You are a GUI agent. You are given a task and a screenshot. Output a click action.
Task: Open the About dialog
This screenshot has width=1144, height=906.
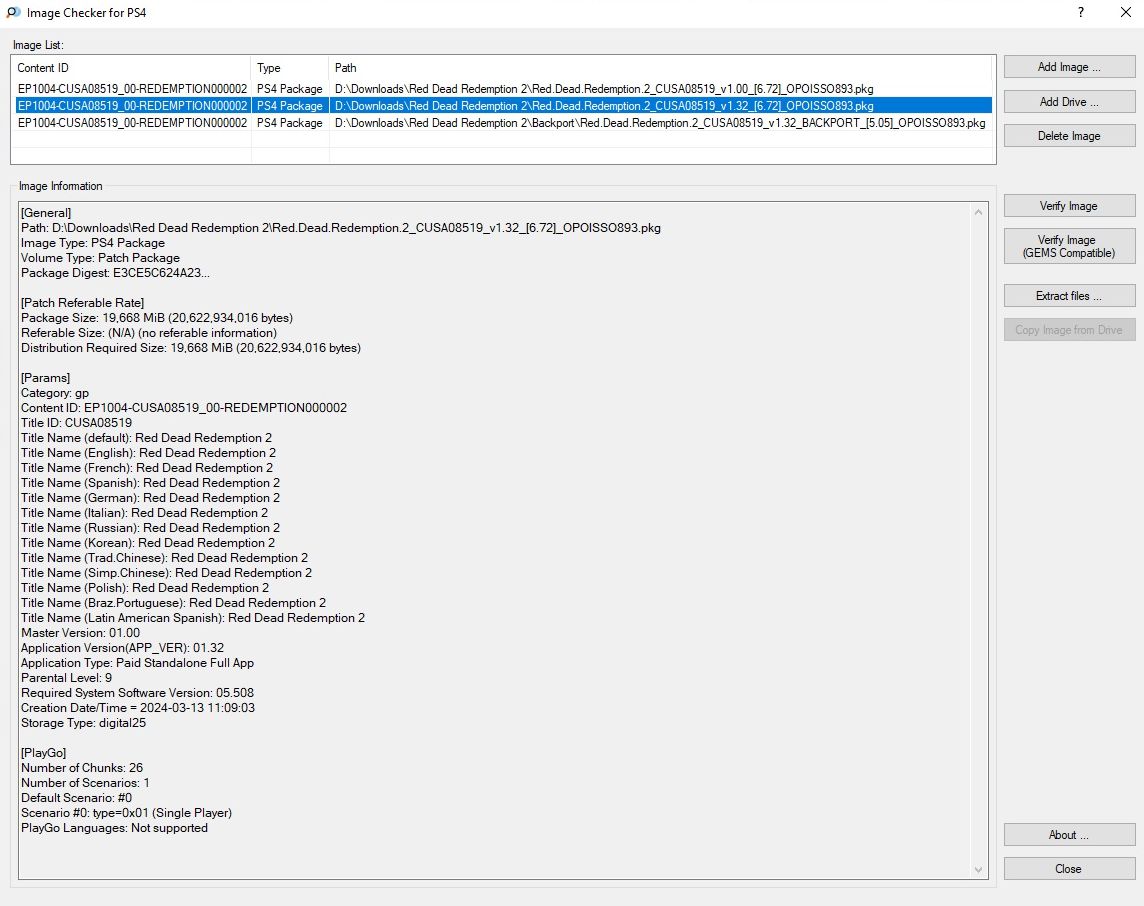(1069, 835)
